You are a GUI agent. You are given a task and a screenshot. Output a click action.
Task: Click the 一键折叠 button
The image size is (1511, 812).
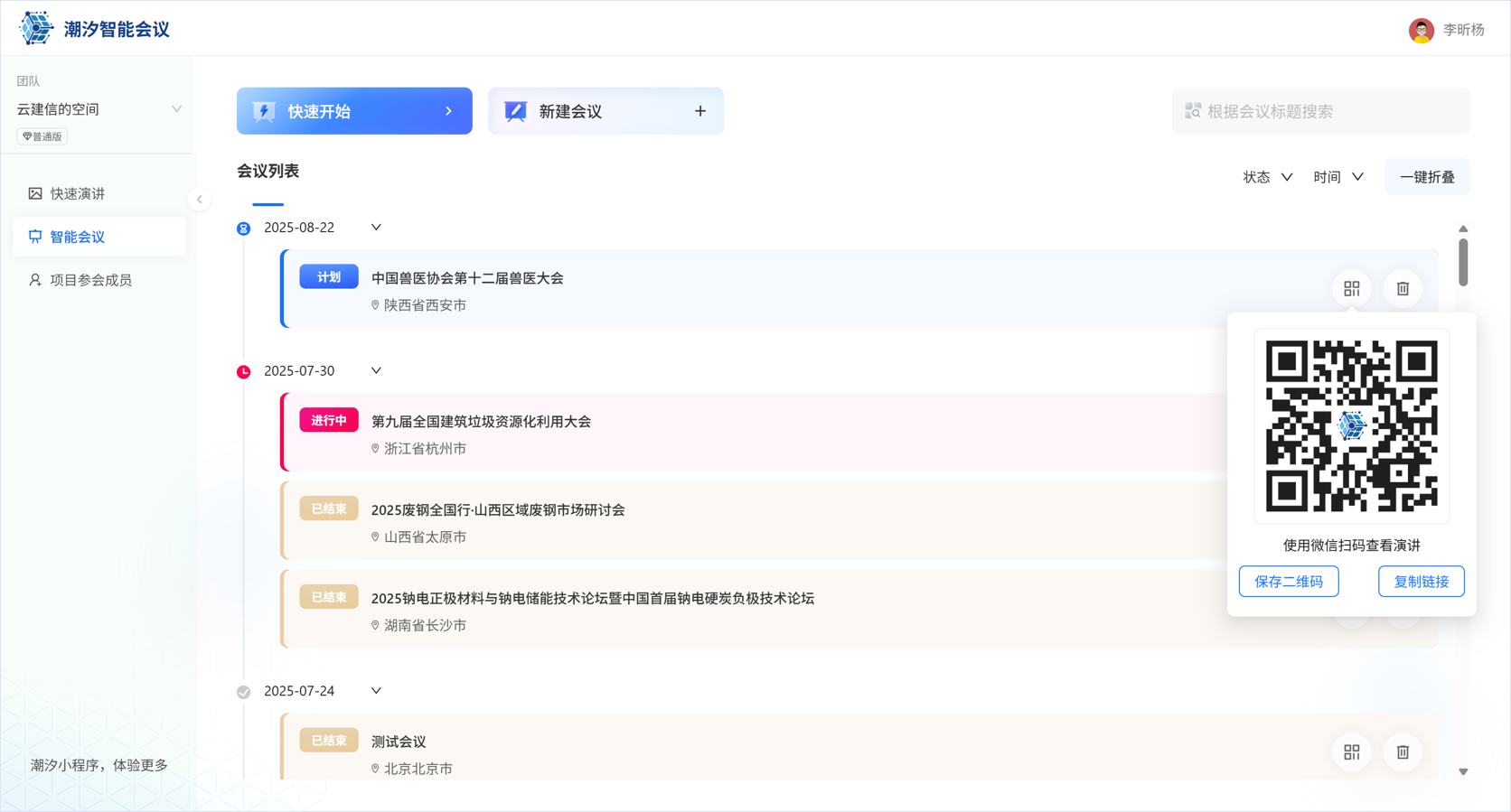tap(1427, 177)
